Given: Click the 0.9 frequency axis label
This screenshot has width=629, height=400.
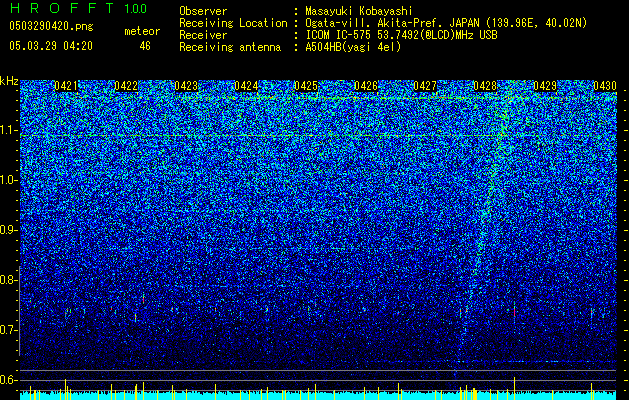Looking at the screenshot, I should coord(8,230).
